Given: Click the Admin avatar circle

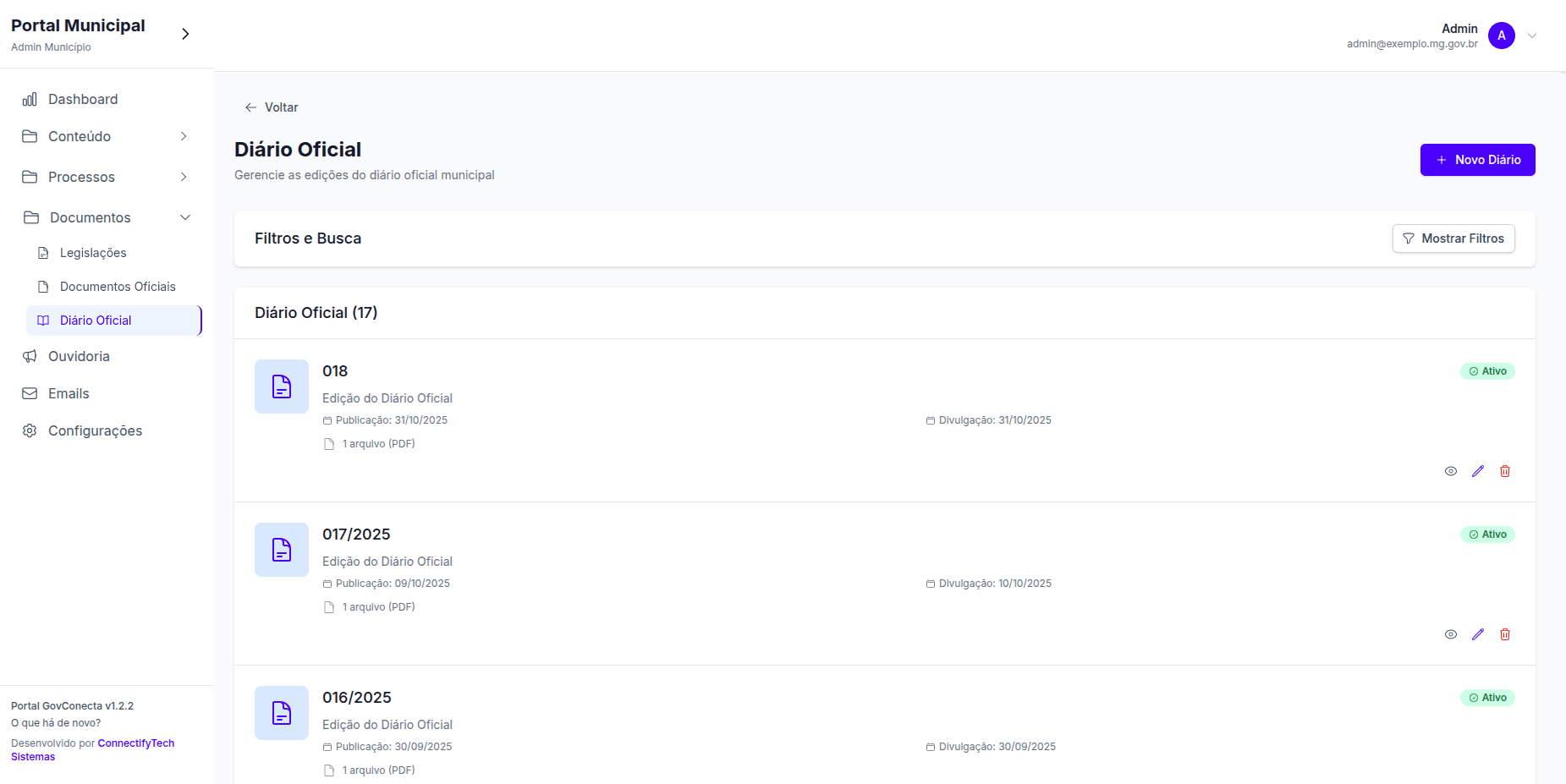Looking at the screenshot, I should 1501,36.
